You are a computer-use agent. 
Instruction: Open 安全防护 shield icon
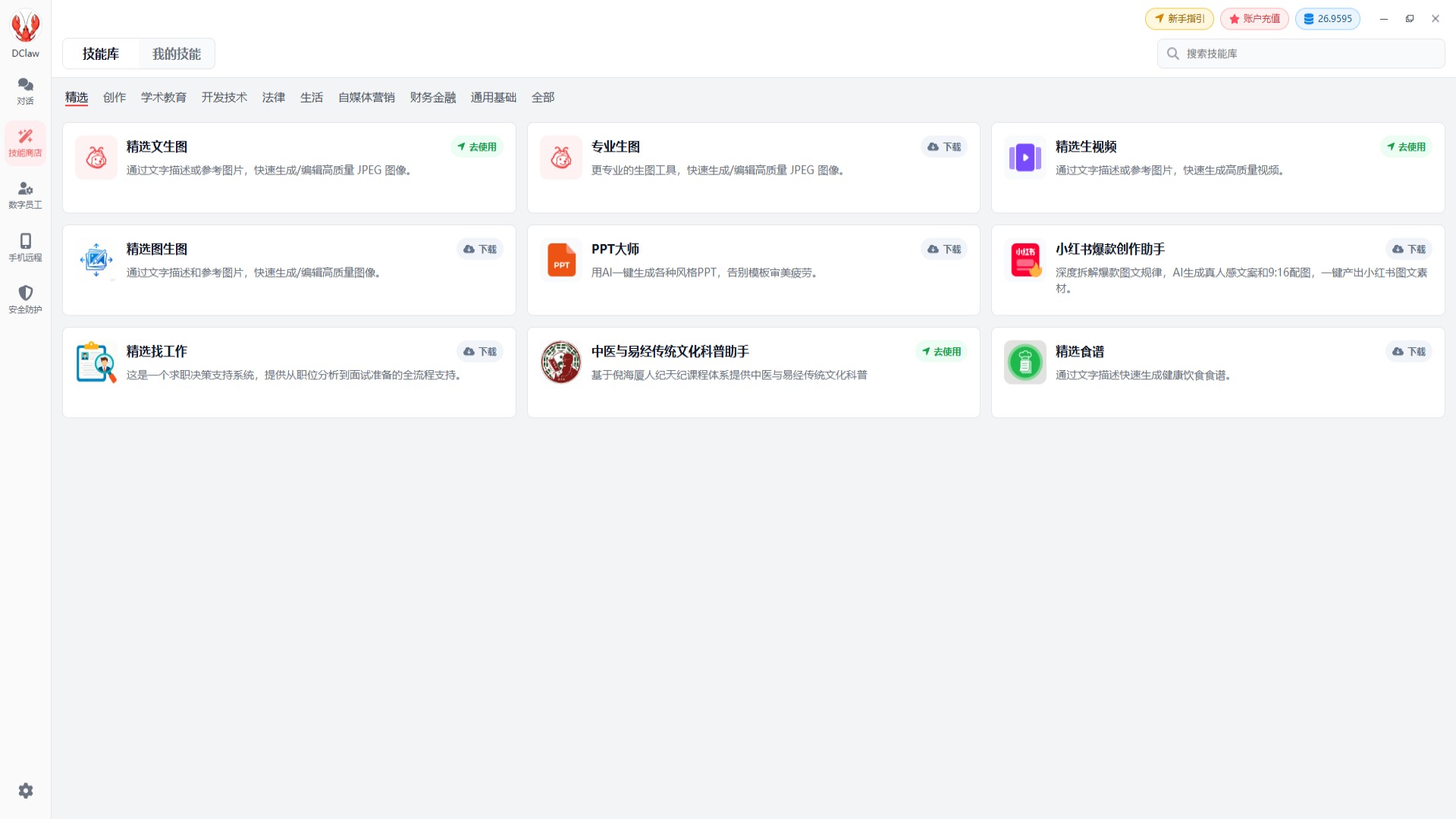click(x=25, y=300)
